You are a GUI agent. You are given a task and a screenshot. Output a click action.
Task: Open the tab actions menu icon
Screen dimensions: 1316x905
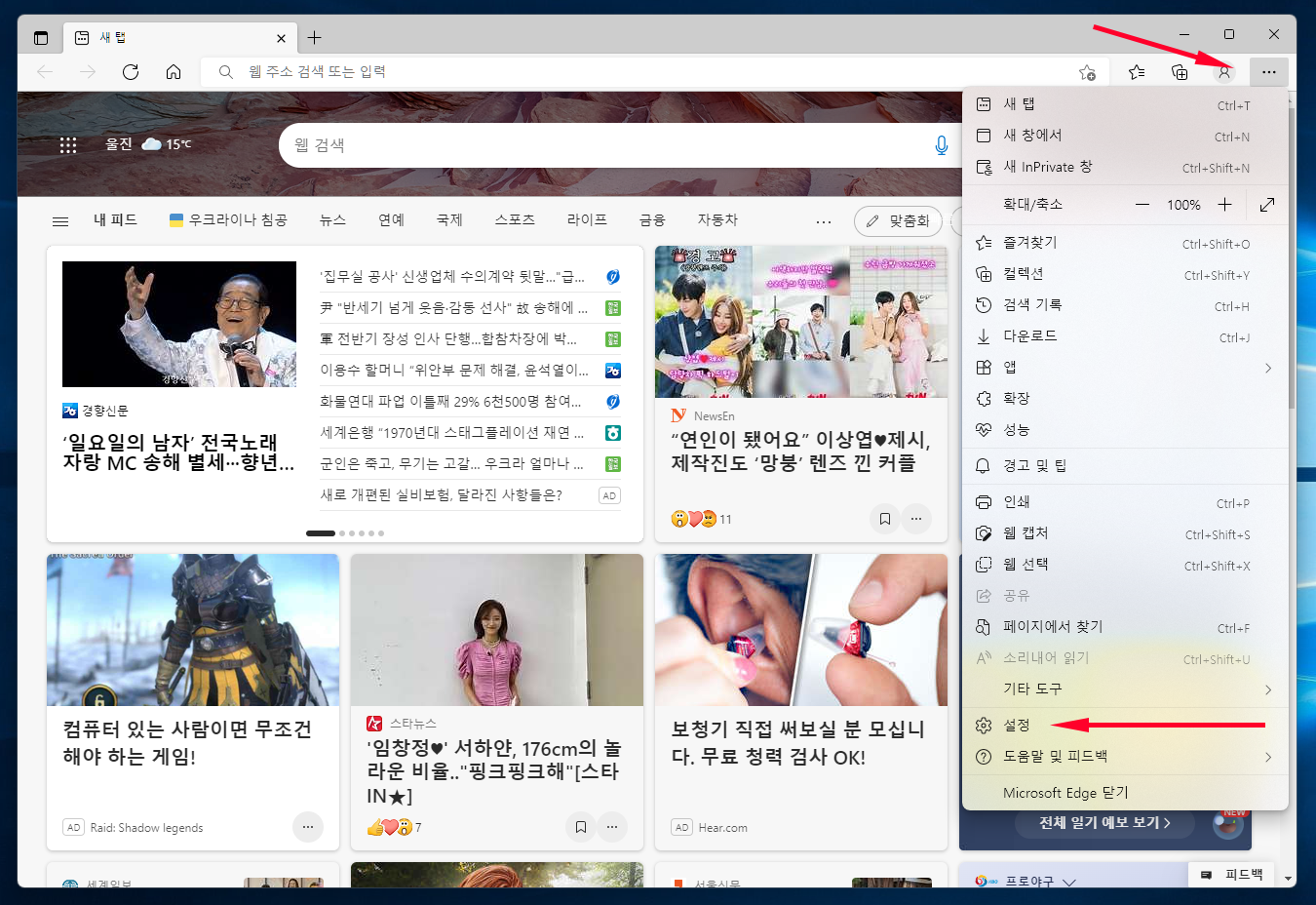[x=41, y=38]
